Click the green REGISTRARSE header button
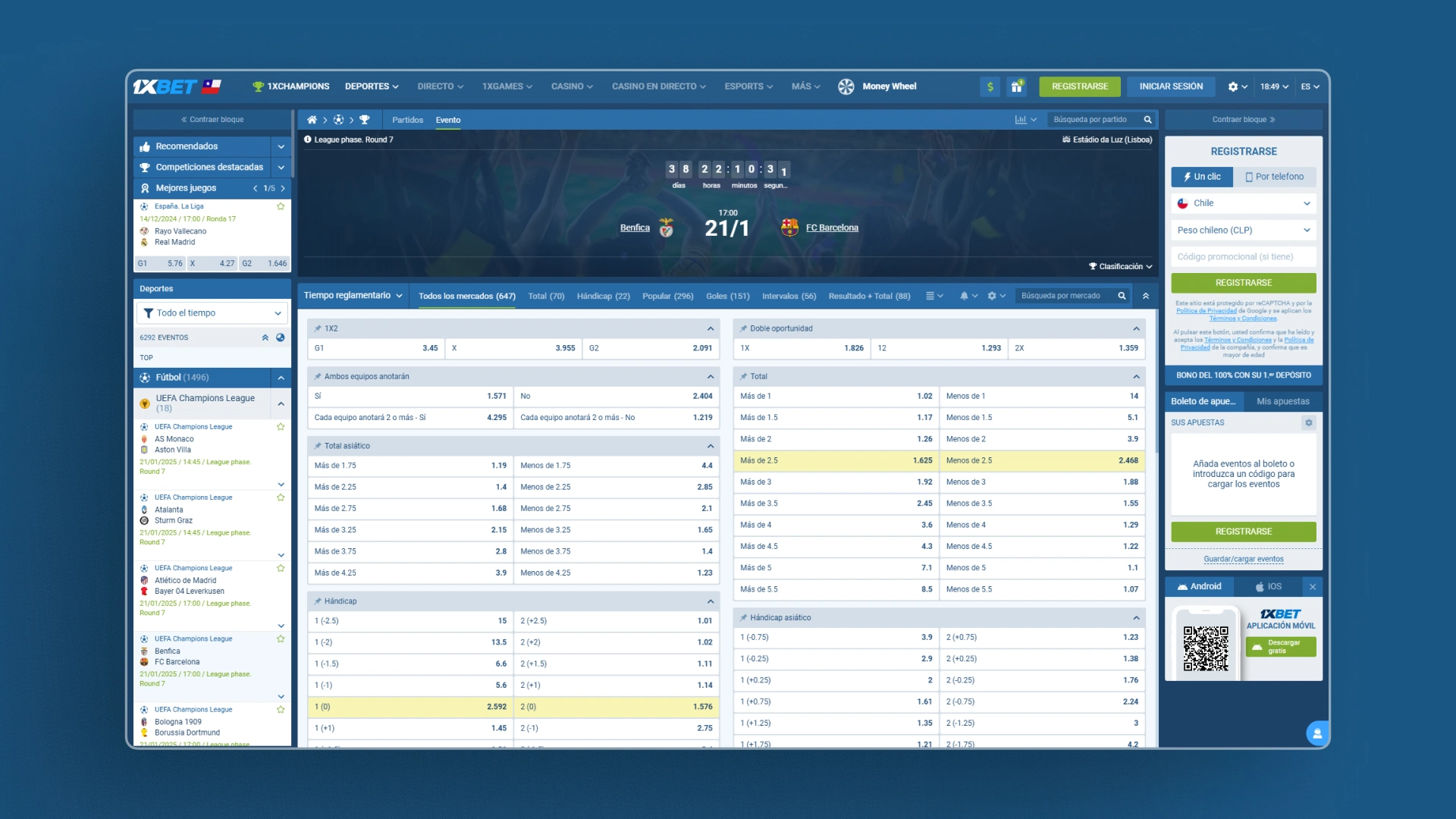Viewport: 1456px width, 819px height. point(1080,86)
